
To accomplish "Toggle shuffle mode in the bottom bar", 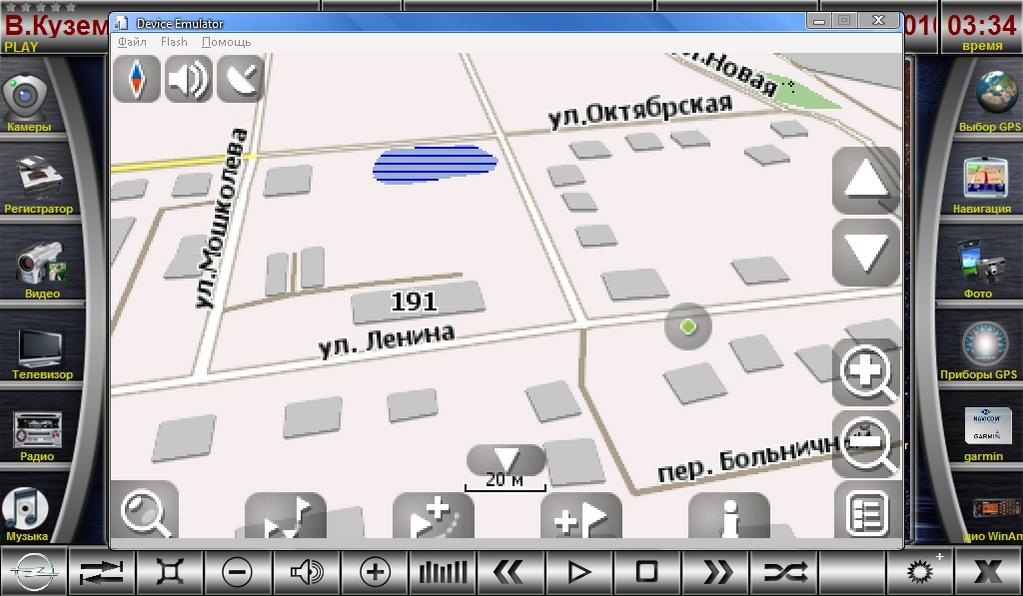I will pos(783,572).
